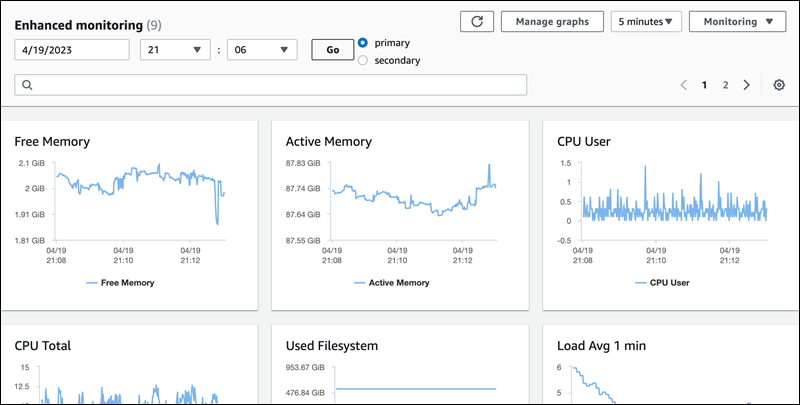Click the Manage graphs button

coord(551,21)
